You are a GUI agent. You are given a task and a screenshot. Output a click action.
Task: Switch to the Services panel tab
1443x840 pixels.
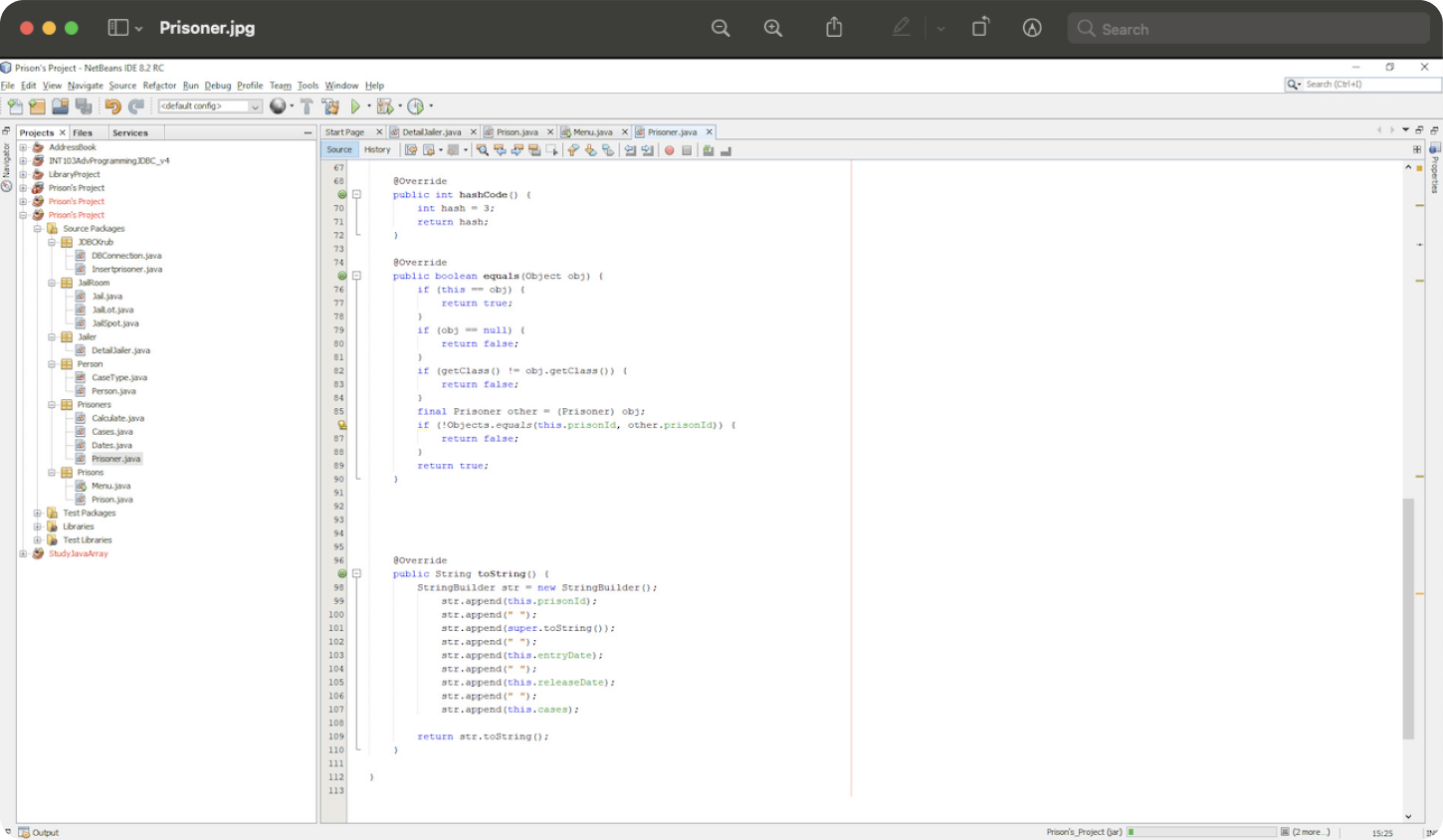pos(130,132)
